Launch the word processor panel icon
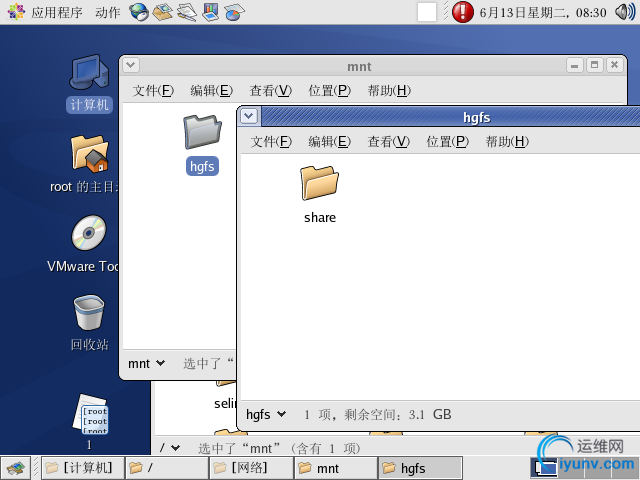The width and height of the screenshot is (640, 480). (x=187, y=12)
